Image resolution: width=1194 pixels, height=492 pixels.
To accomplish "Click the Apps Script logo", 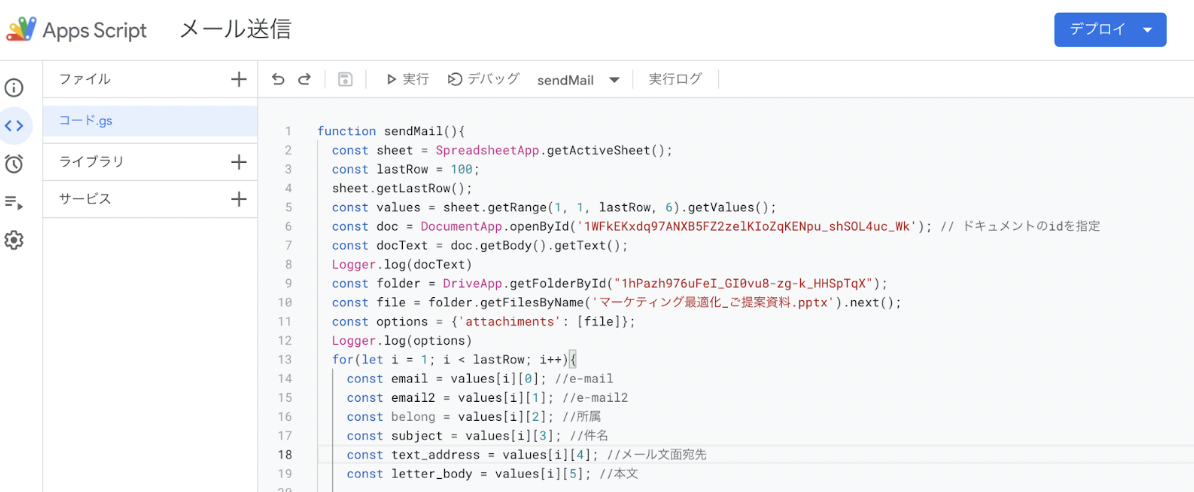I will [x=77, y=30].
